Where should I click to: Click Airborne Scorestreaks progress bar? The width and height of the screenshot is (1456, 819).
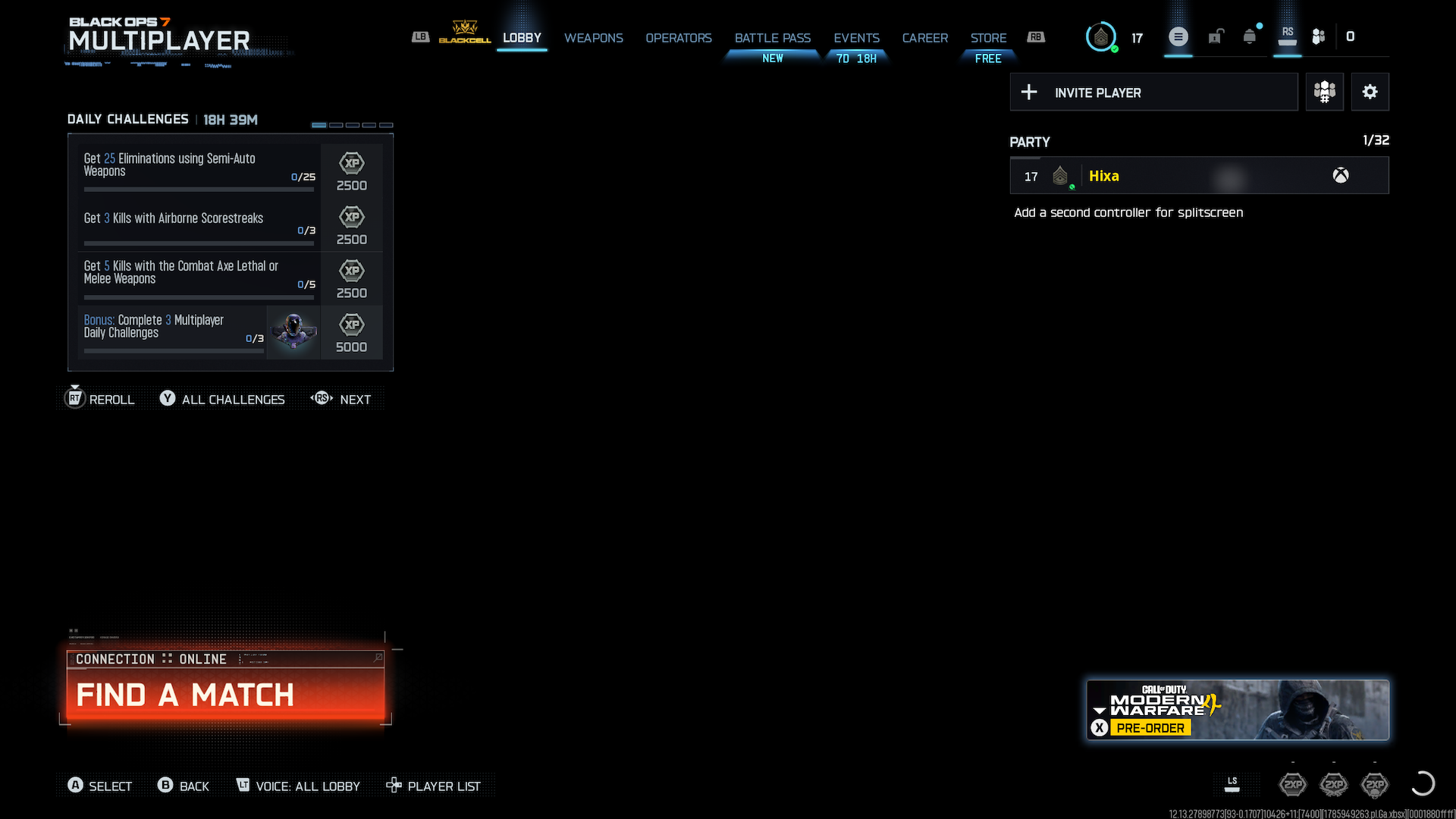coord(199,243)
